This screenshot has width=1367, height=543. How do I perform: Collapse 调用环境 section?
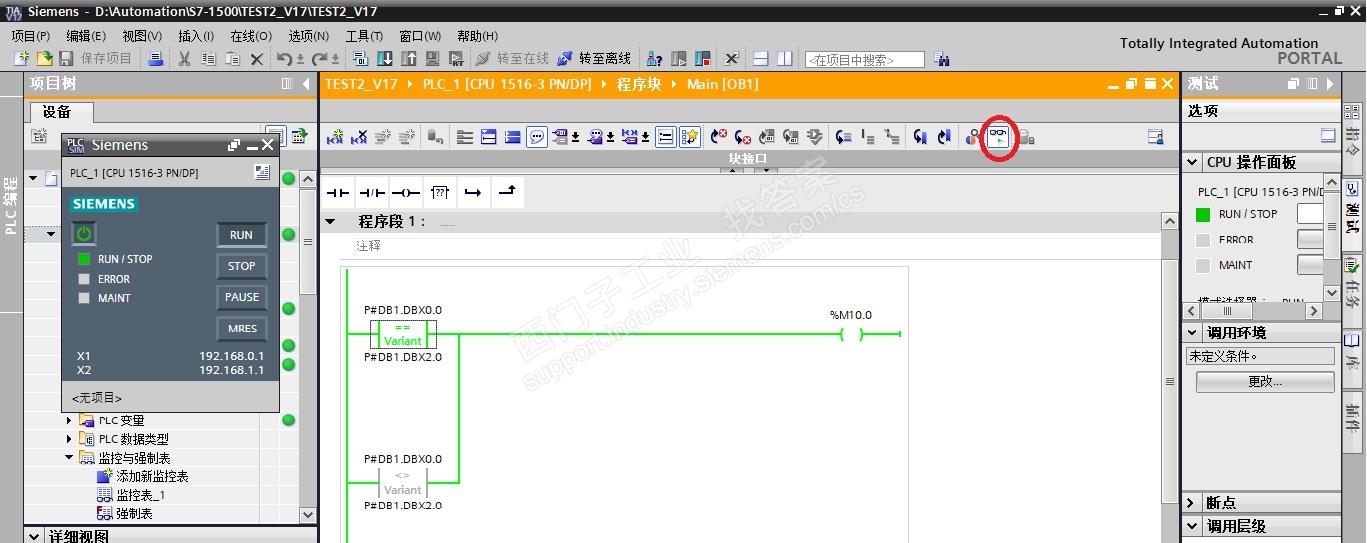point(1192,333)
